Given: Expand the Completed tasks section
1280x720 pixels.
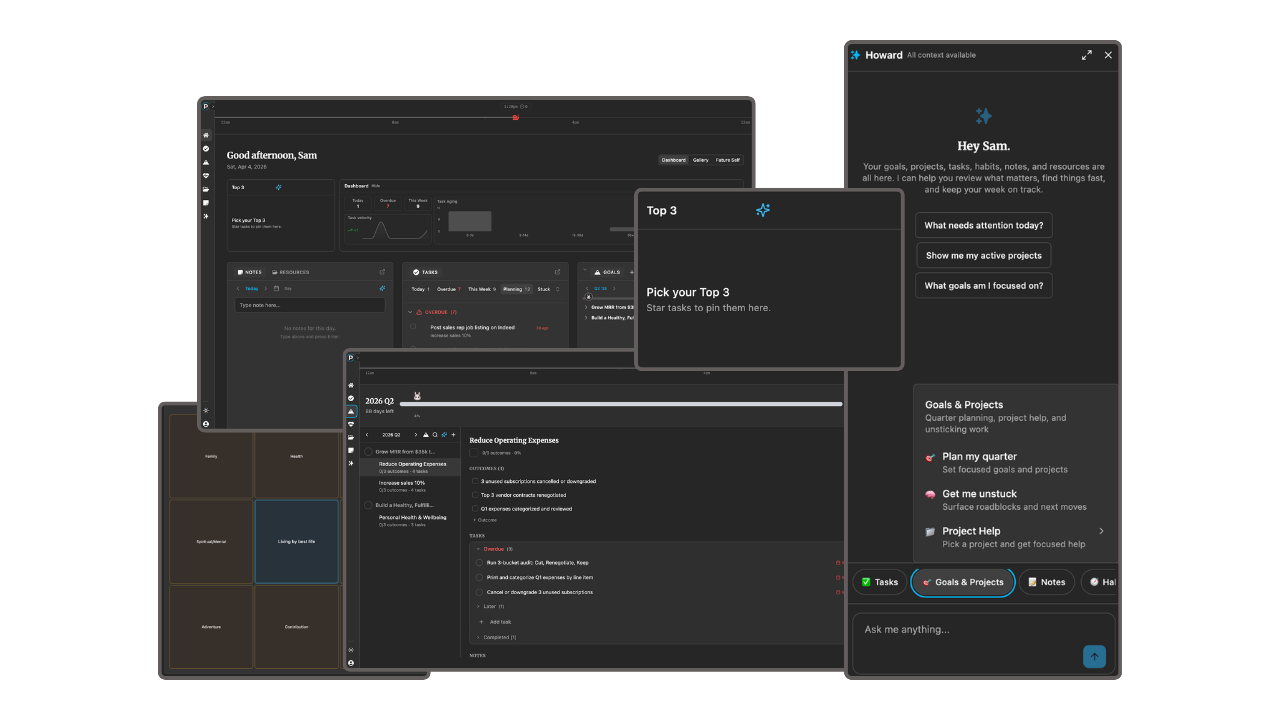Looking at the screenshot, I should [478, 637].
